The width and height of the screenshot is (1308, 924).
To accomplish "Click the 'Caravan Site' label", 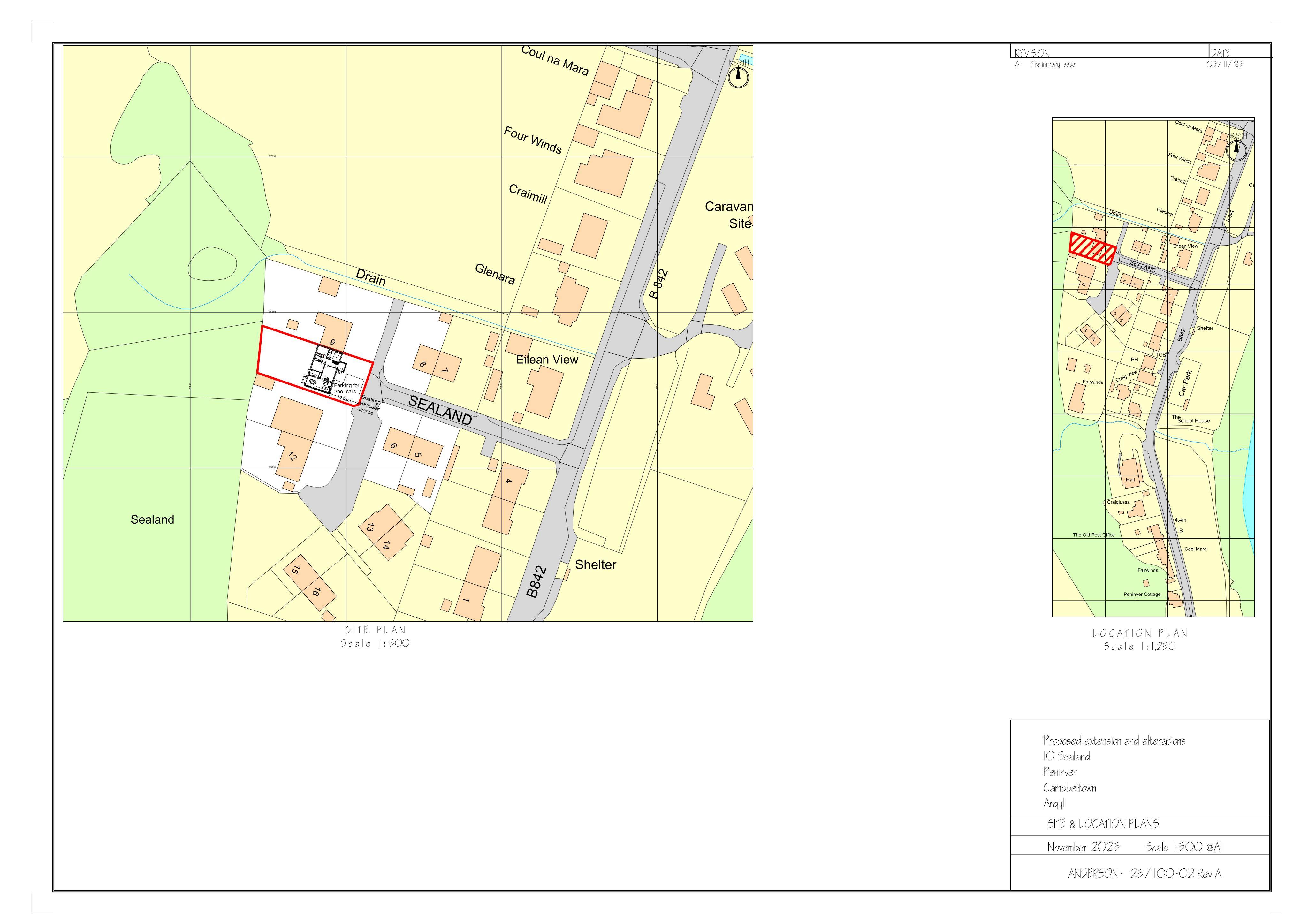I will click(729, 215).
